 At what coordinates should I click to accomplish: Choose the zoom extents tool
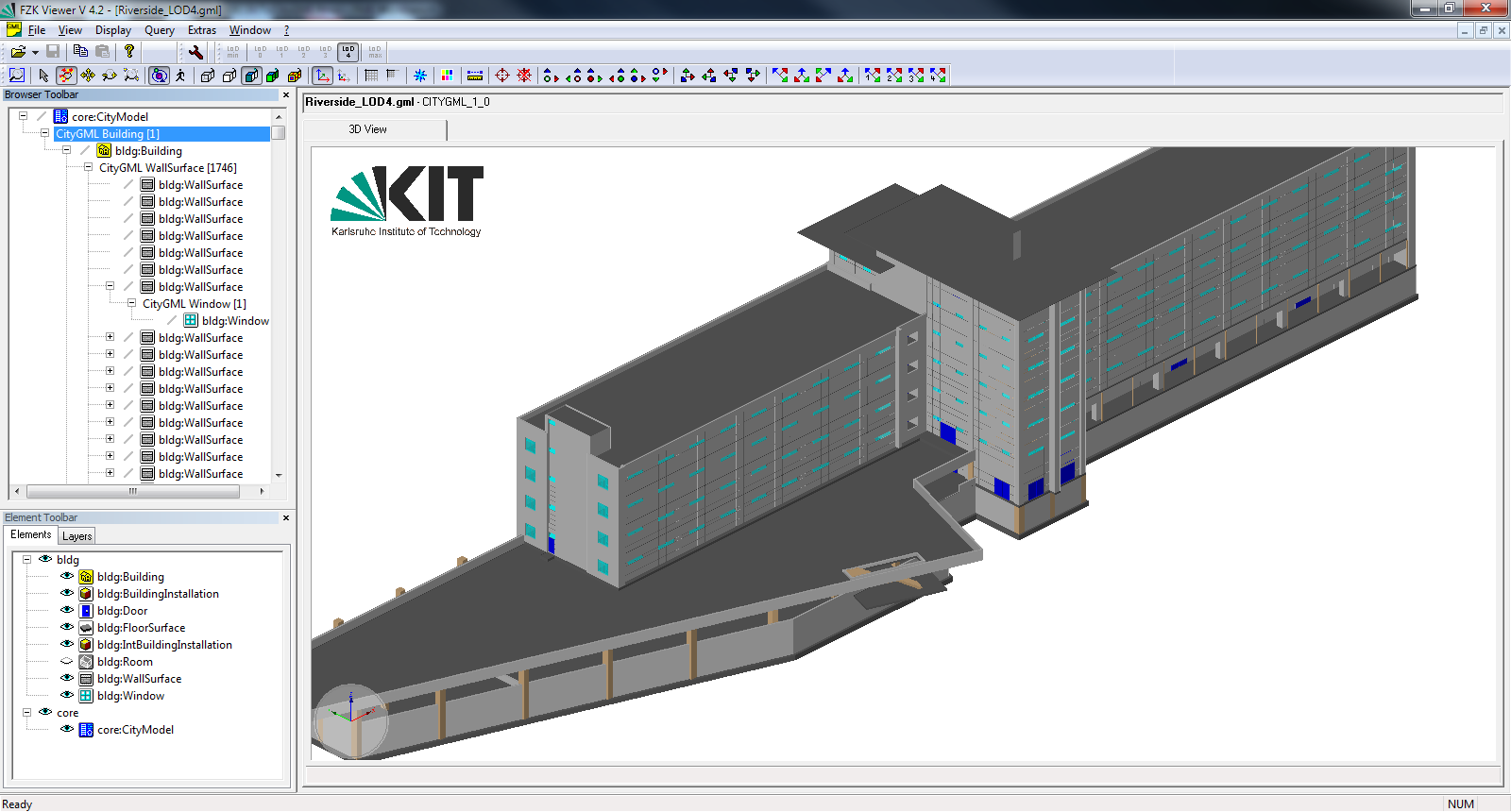[x=131, y=76]
